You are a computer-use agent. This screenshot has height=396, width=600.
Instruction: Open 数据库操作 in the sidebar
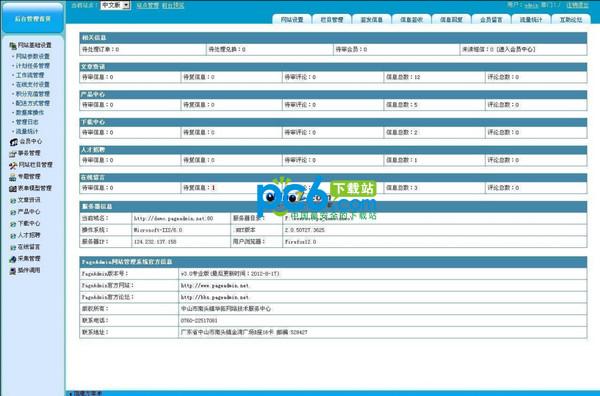coord(30,112)
